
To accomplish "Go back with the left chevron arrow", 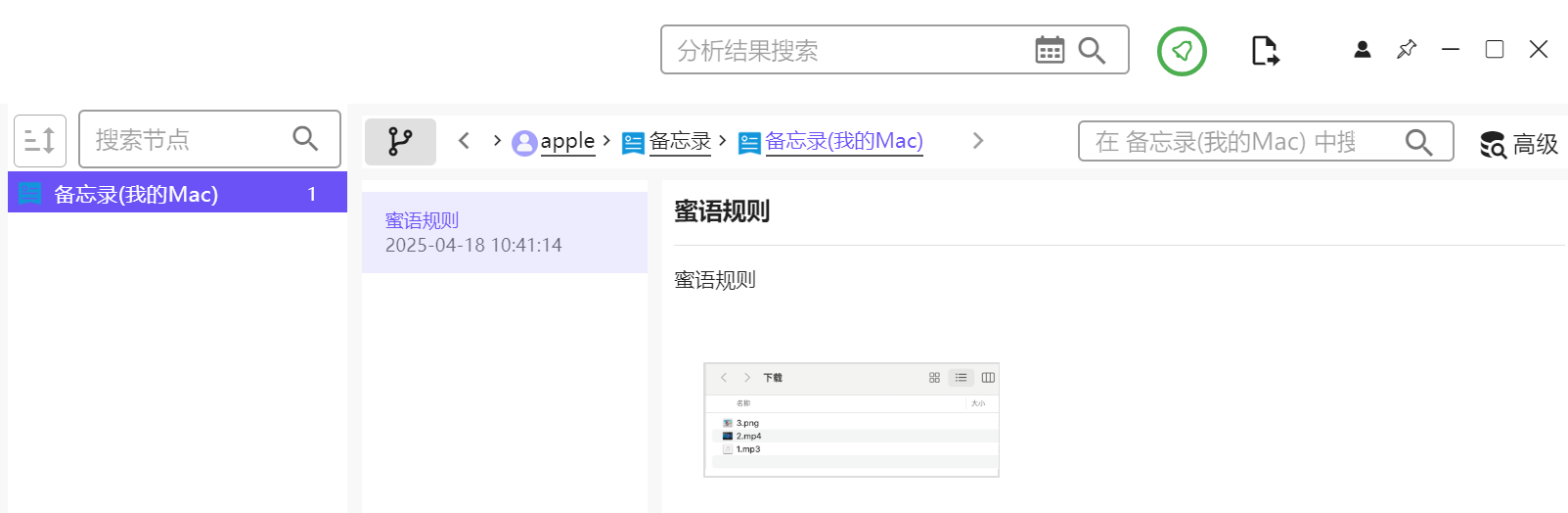I will tap(465, 141).
